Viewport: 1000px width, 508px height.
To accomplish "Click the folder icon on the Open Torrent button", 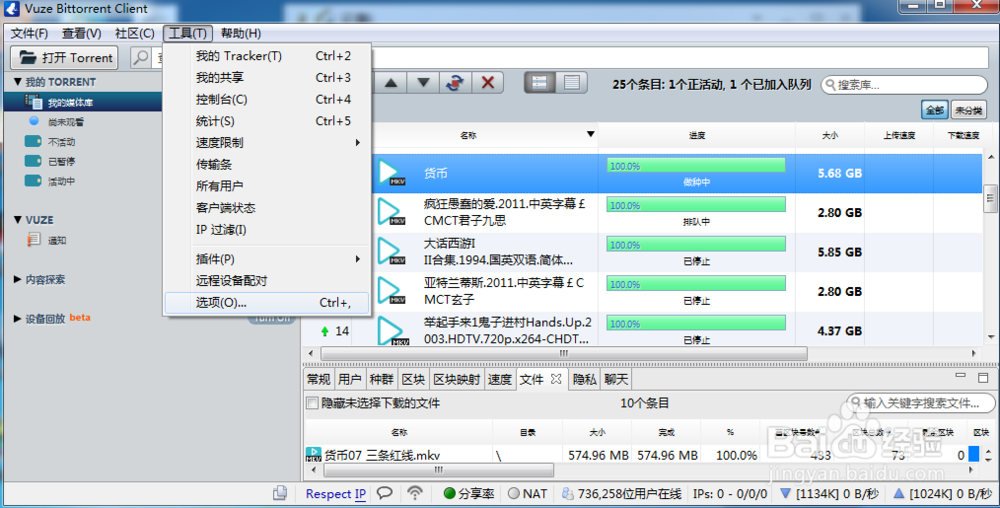I will [x=27, y=57].
